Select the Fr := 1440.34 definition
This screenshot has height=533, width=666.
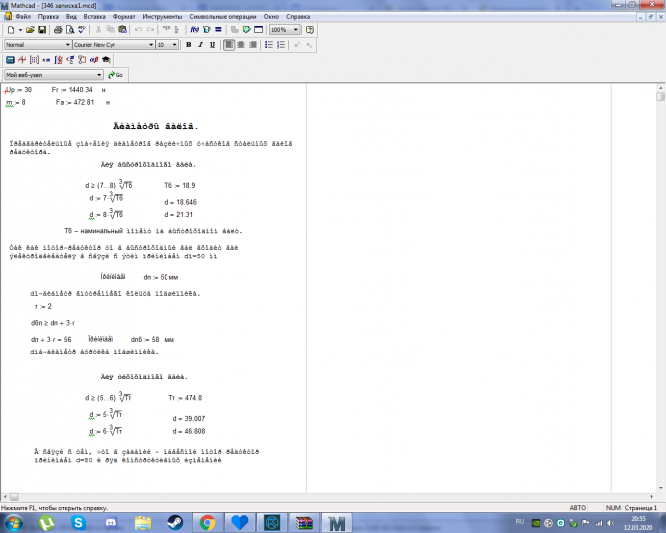click(x=71, y=90)
